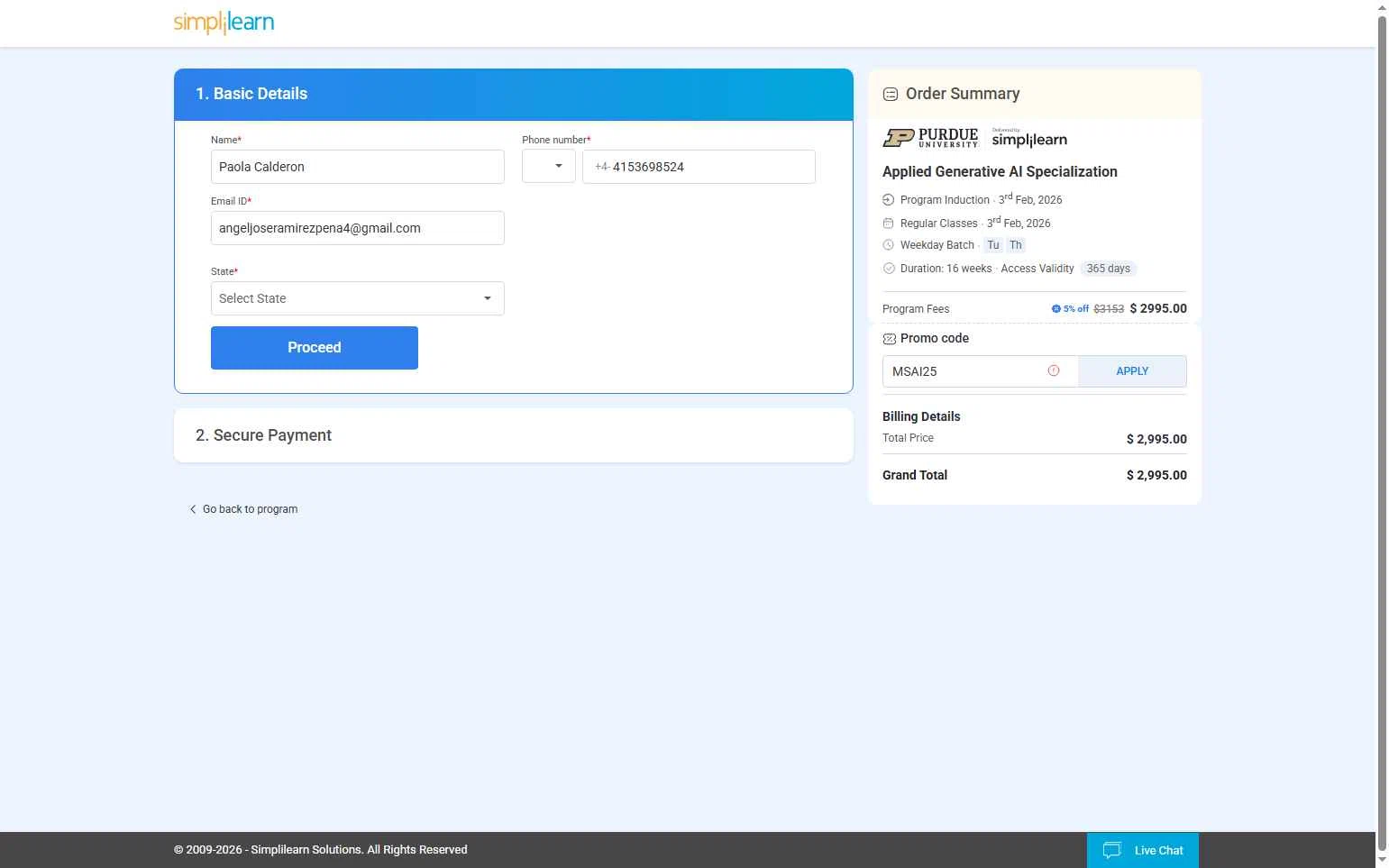Click the Simplilearn logo in header
Screen dimensions: 1389x868
click(x=224, y=23)
